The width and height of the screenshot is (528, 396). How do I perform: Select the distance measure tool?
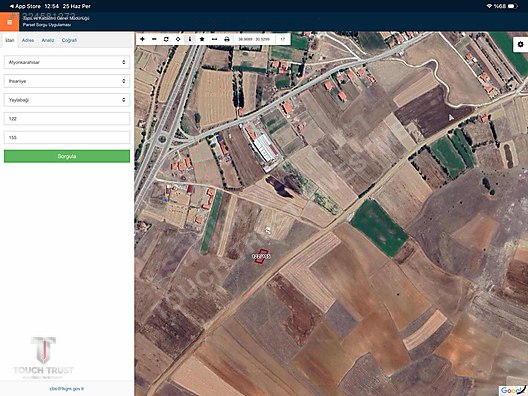[214, 39]
